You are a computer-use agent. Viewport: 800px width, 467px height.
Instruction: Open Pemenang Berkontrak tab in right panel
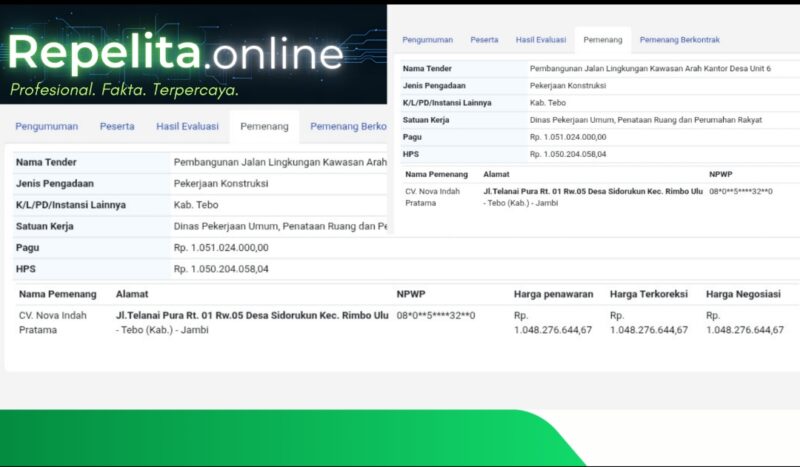tap(680, 40)
